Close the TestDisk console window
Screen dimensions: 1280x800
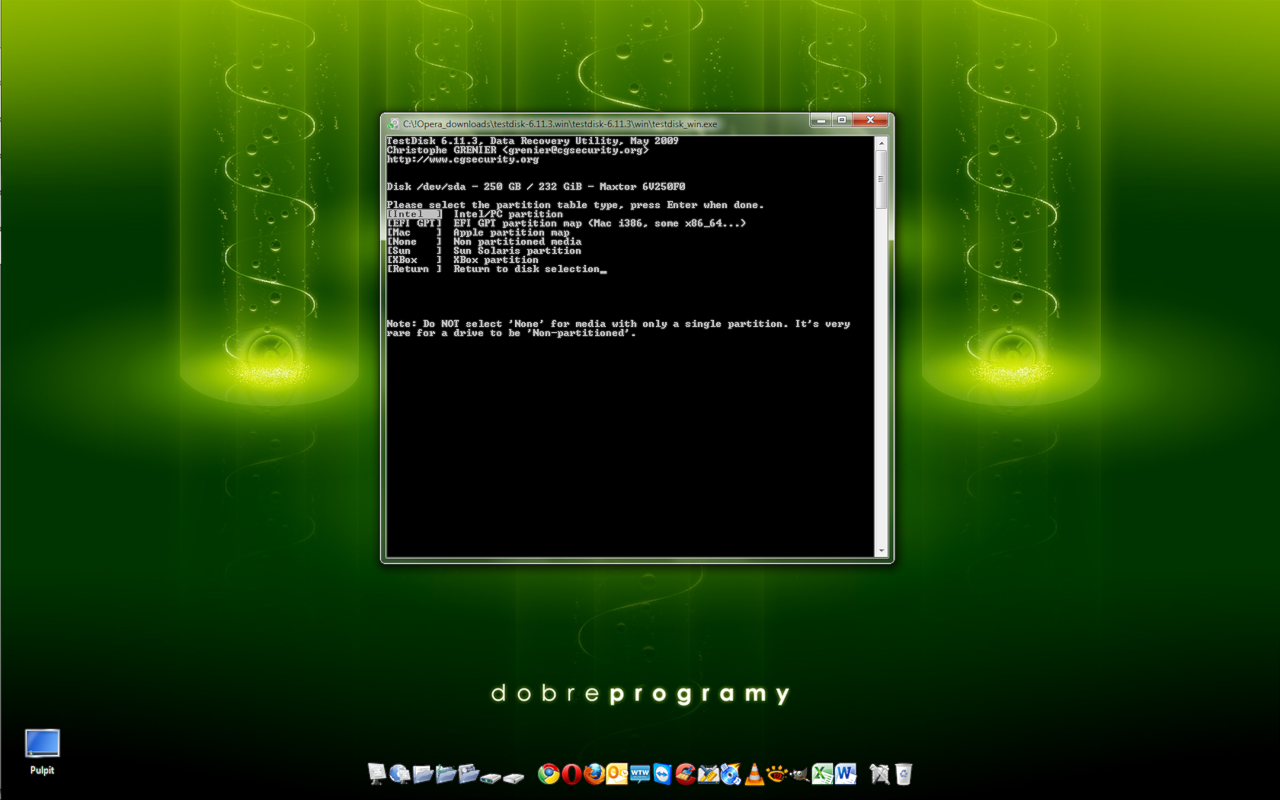coord(869,121)
